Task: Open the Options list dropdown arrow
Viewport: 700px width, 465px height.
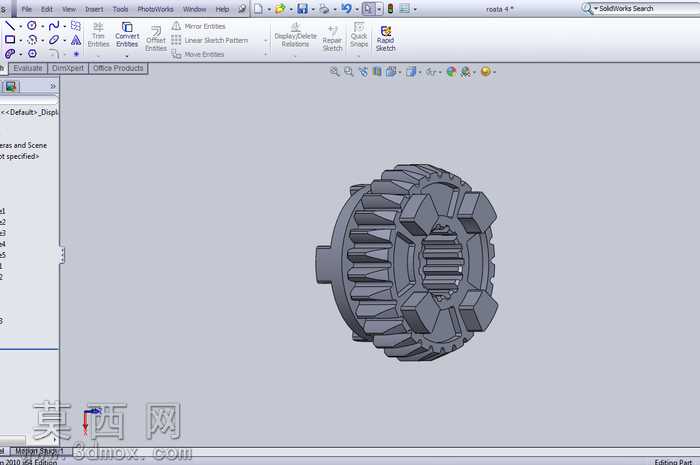Action: click(415, 9)
